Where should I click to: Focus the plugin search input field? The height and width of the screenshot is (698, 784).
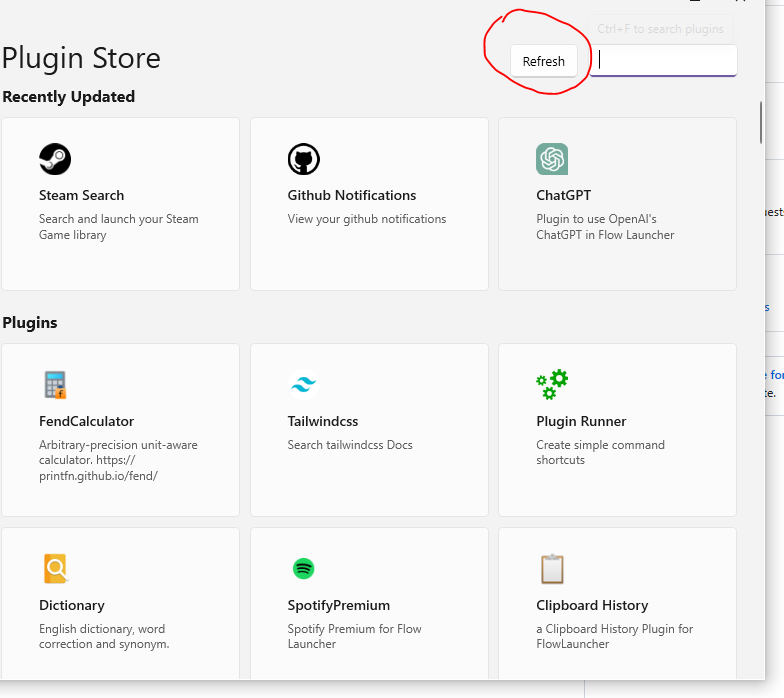pos(663,60)
